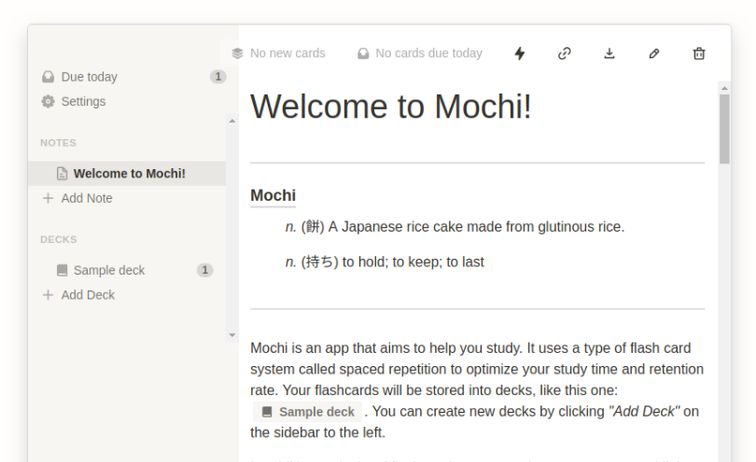756x462 pixels.
Task: Click the download/export icon
Action: 609,53
